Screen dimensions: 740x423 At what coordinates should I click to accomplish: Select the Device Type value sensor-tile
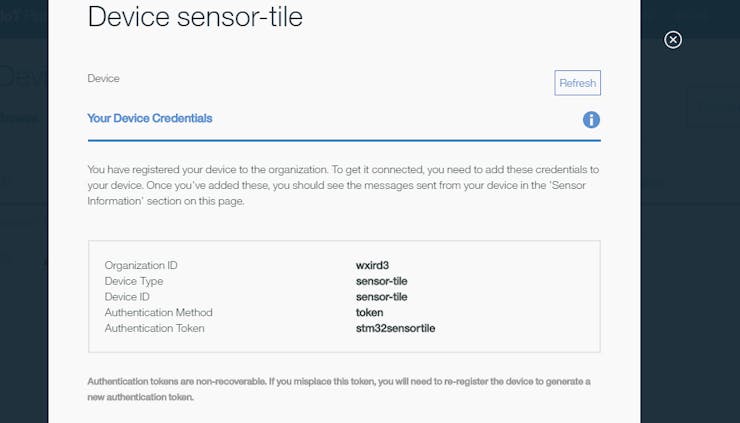(381, 281)
